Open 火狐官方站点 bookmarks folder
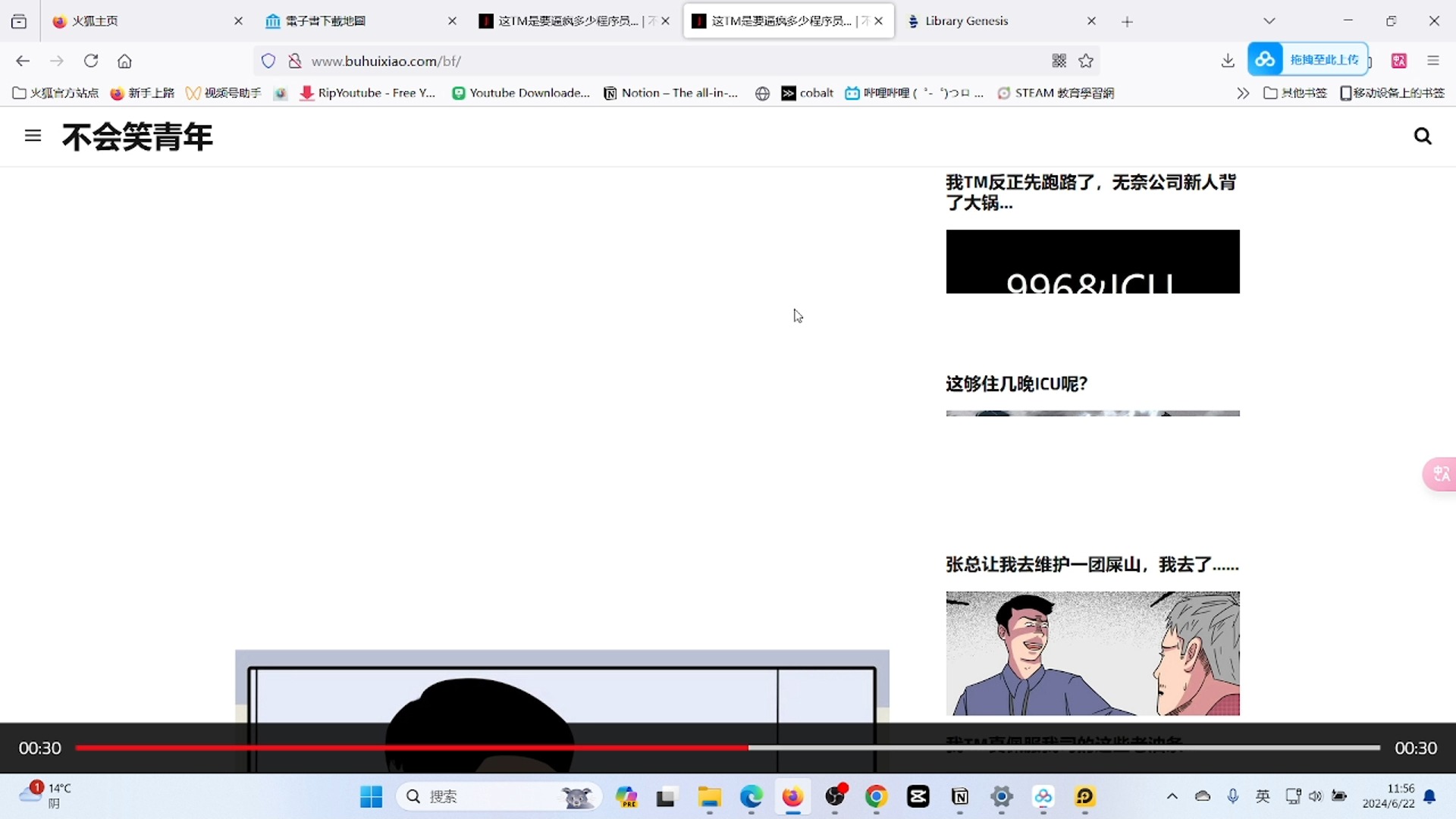Image resolution: width=1456 pixels, height=819 pixels. pos(56,93)
